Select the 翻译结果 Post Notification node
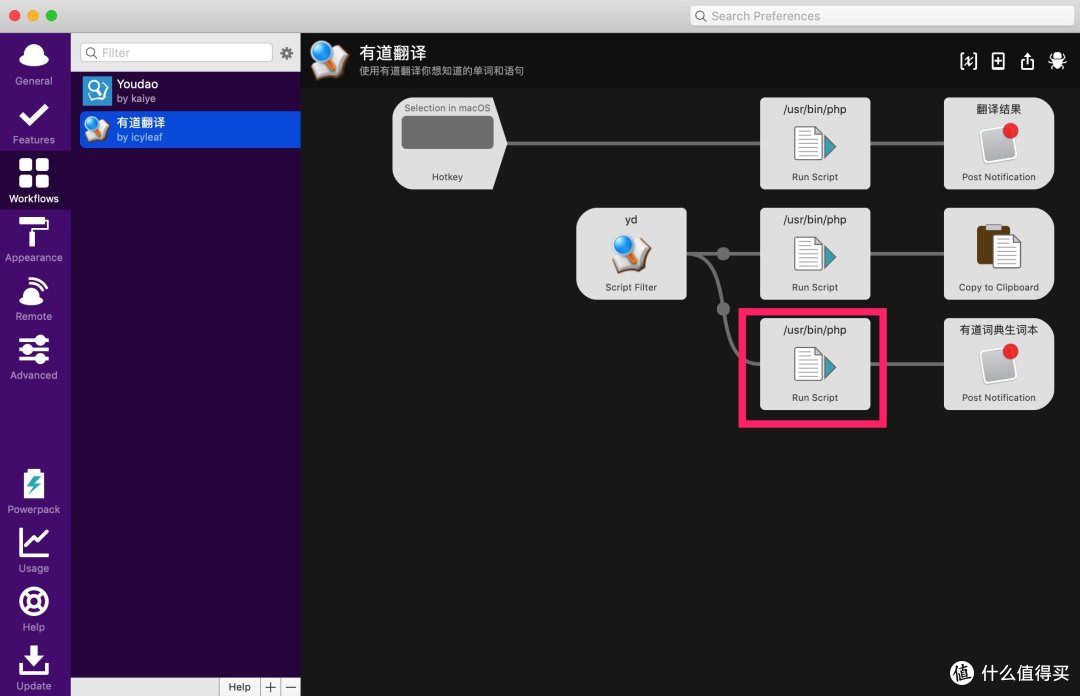 [x=999, y=143]
